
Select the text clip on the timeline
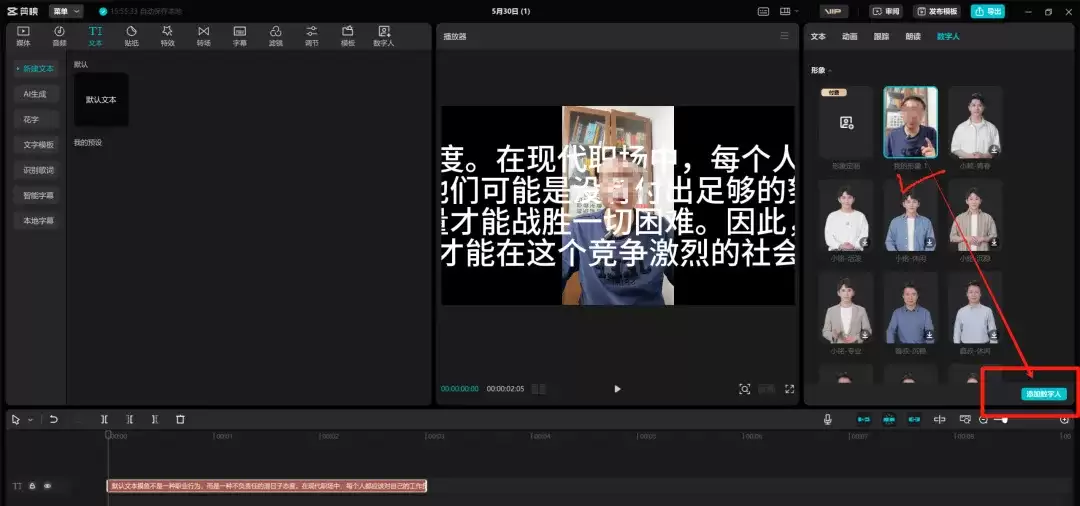pyautogui.click(x=267, y=486)
